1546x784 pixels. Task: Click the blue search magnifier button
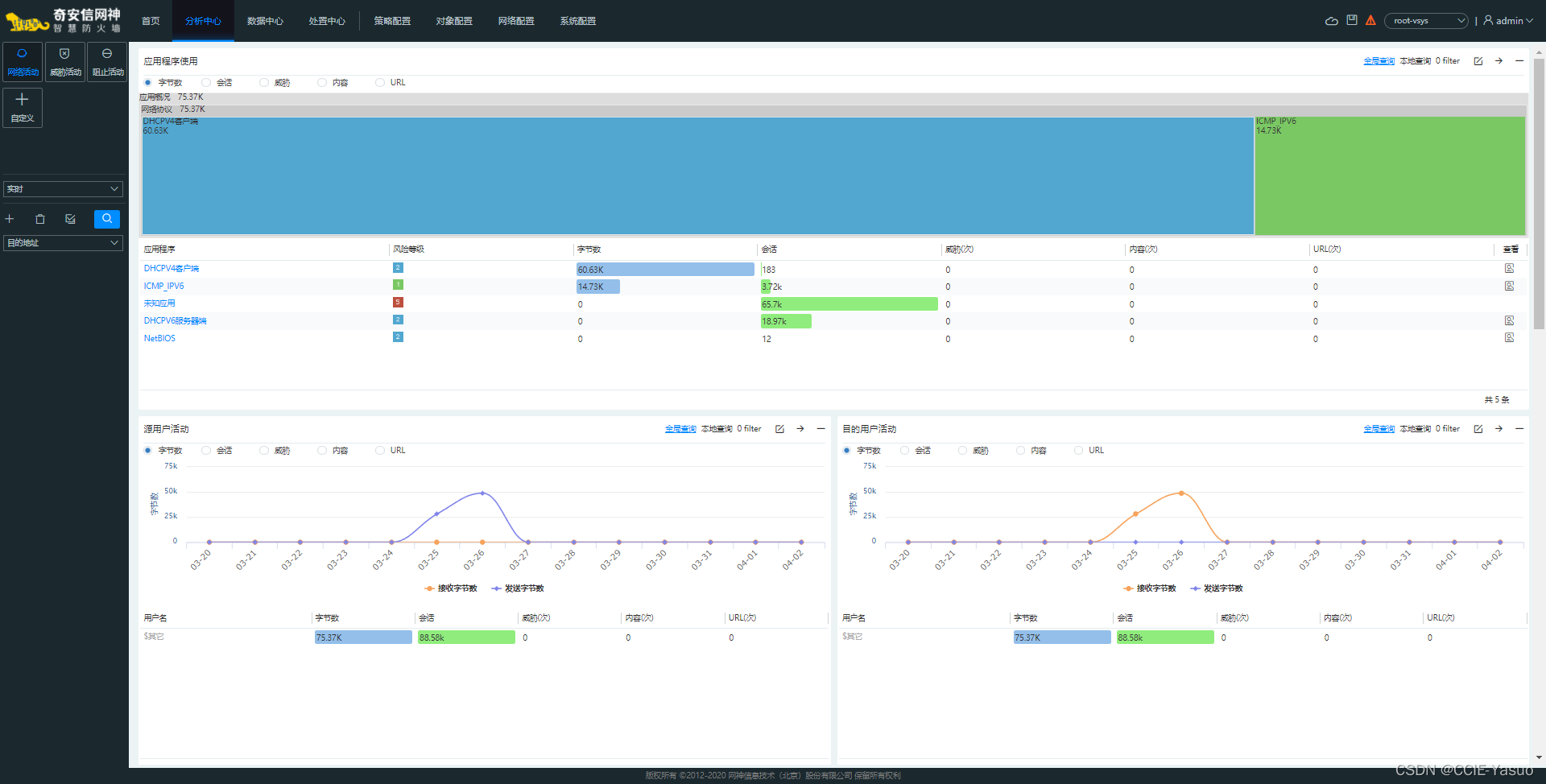pyautogui.click(x=107, y=219)
